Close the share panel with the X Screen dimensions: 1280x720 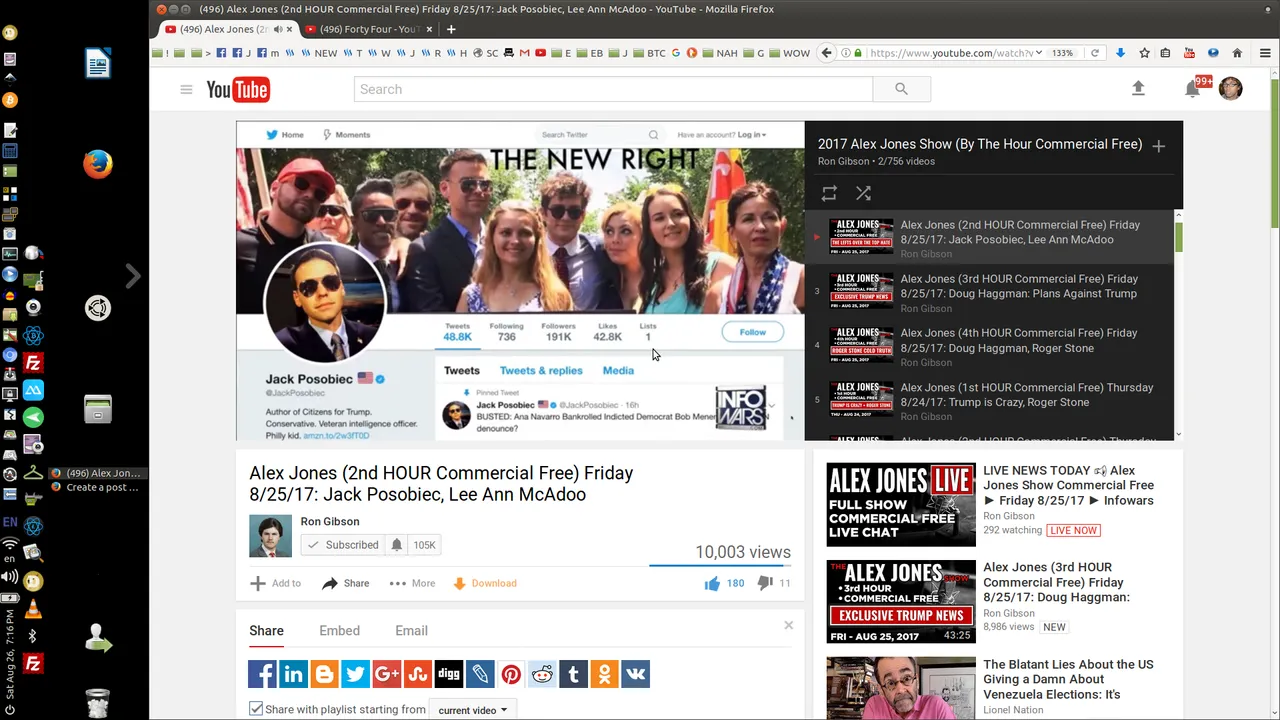788,626
